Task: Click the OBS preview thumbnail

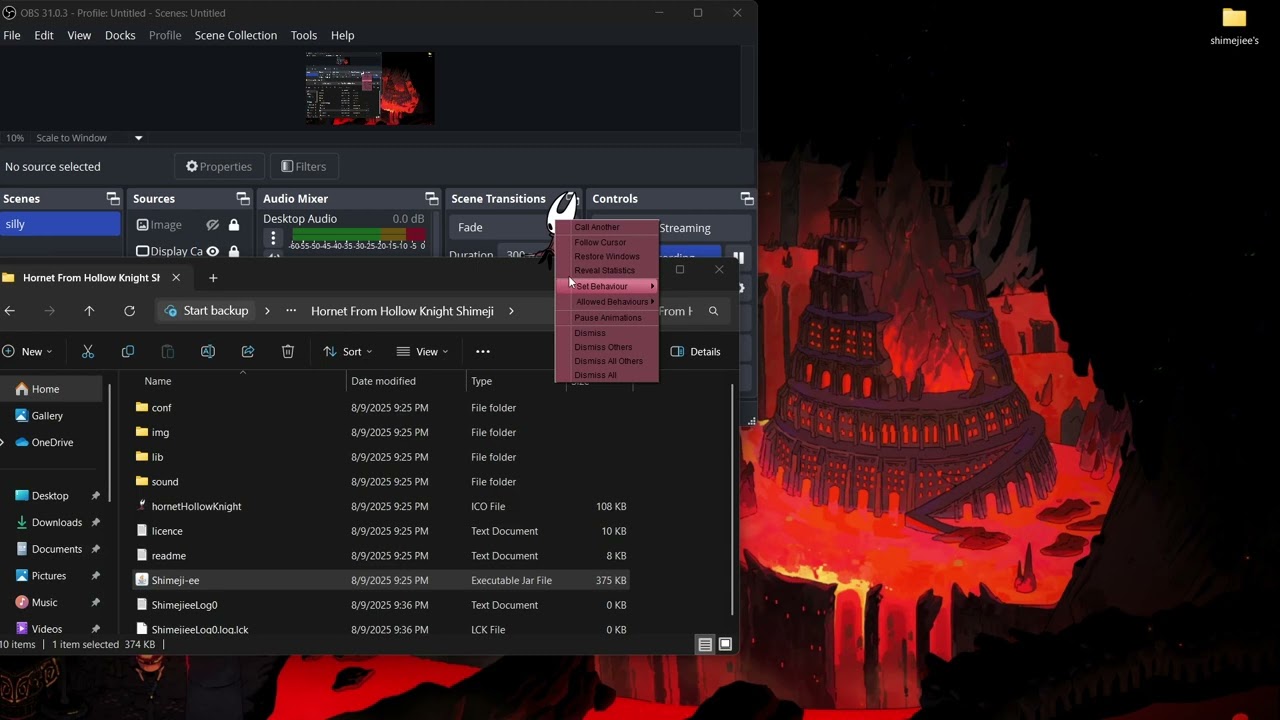Action: pos(370,88)
